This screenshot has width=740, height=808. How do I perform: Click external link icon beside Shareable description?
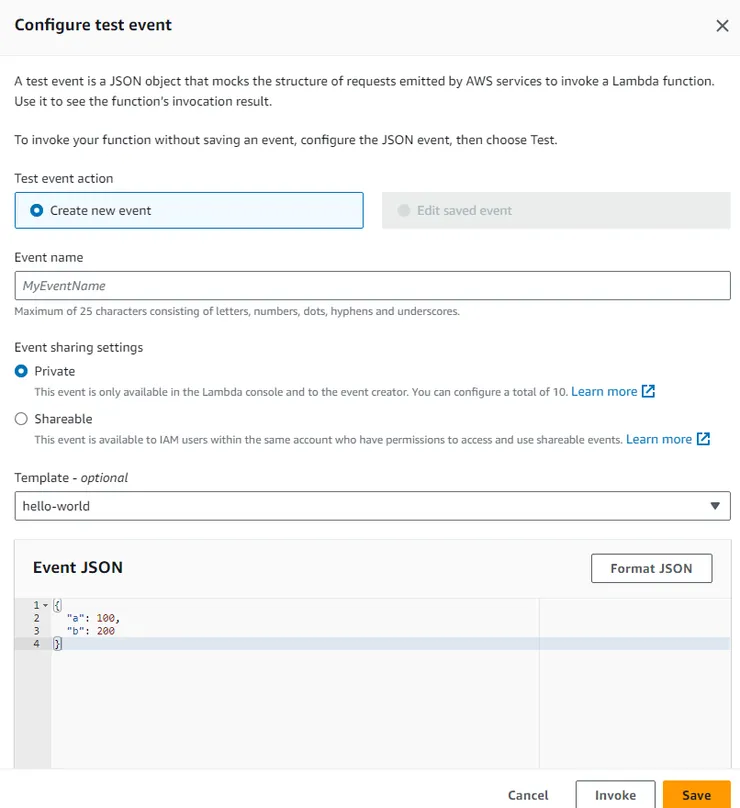703,440
